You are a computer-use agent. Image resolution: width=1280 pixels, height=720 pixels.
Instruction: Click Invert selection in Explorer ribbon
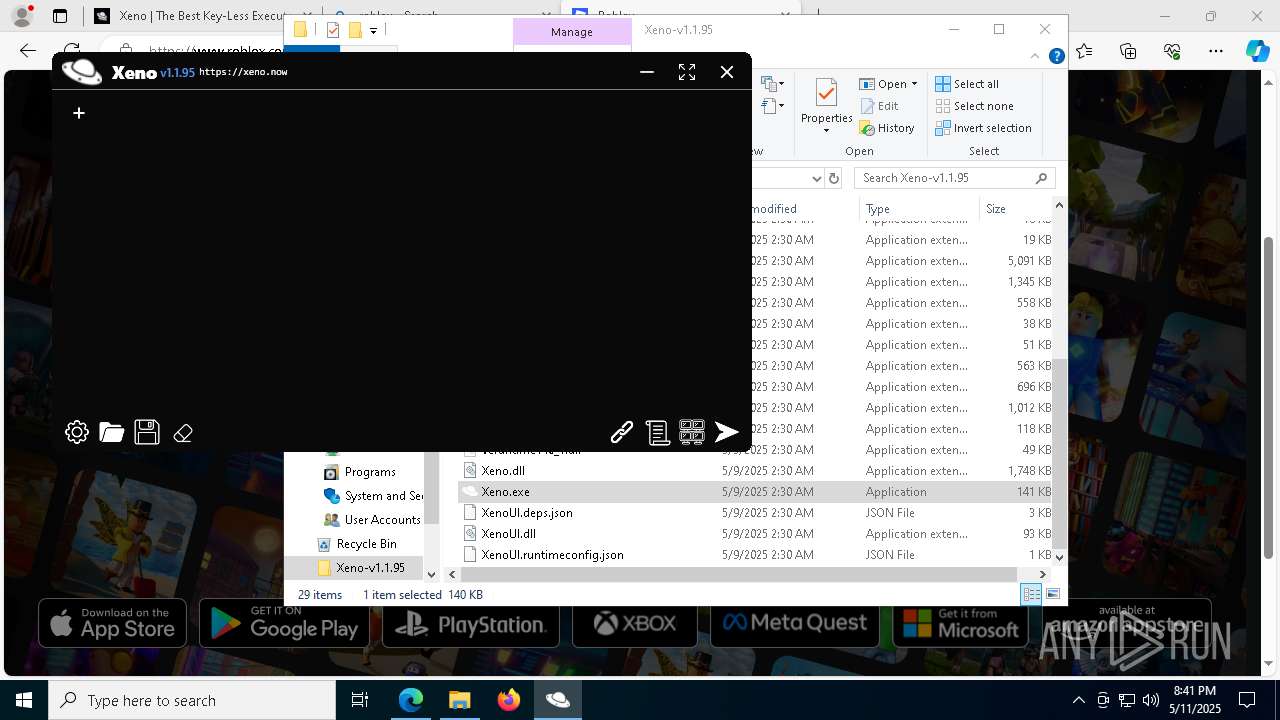pos(984,128)
